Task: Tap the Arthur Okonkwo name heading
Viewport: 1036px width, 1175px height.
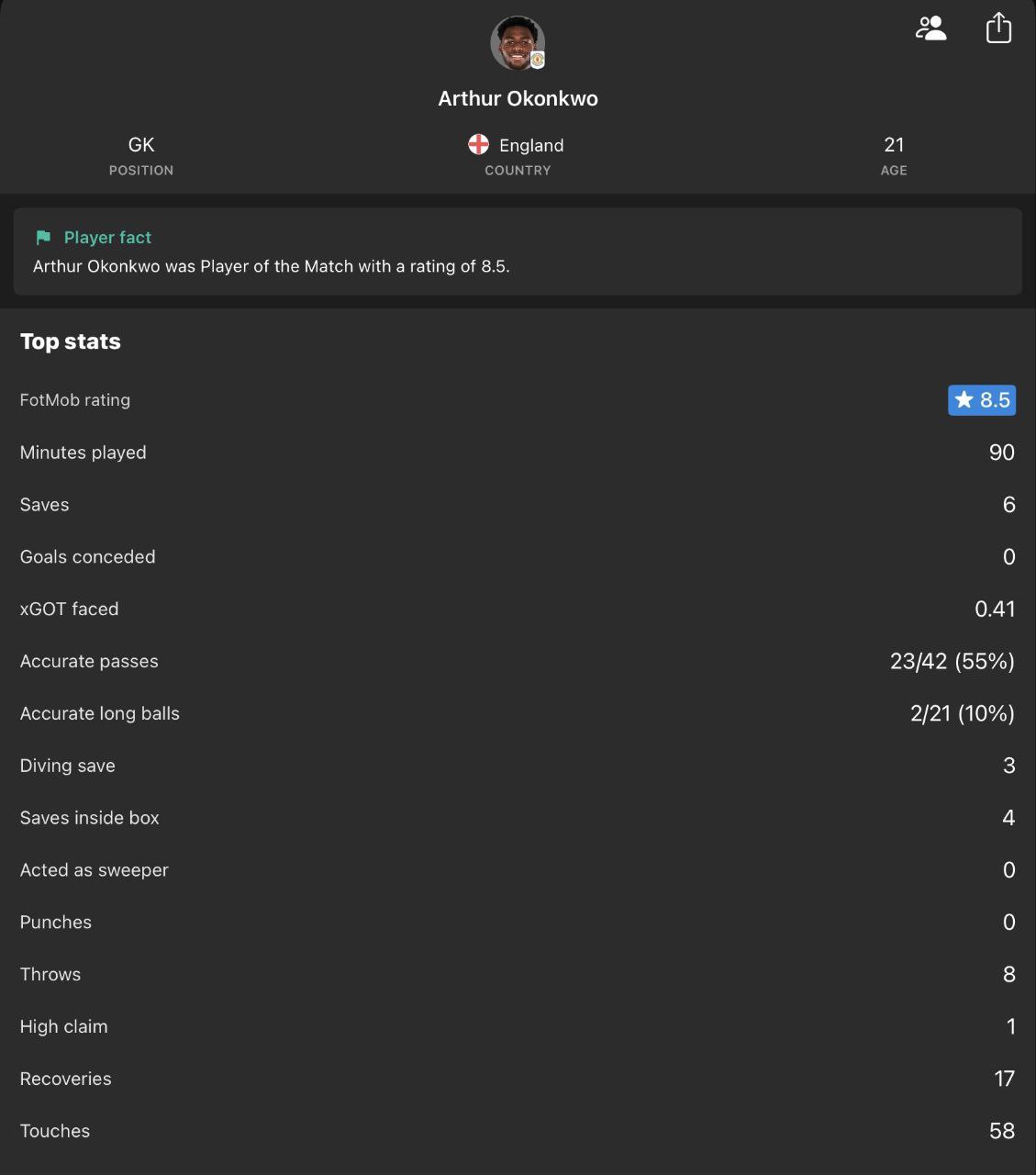Action: 518,99
